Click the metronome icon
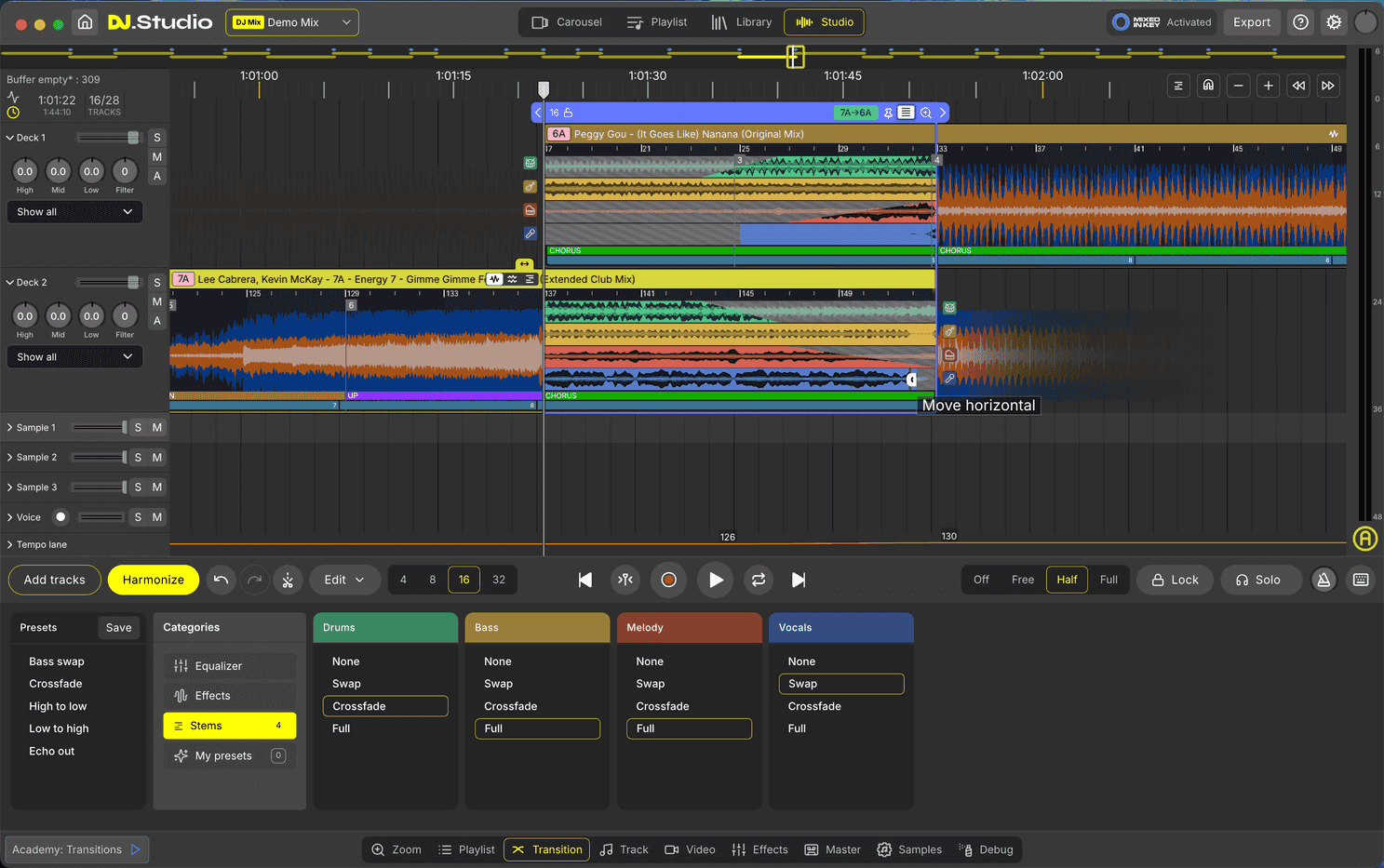 (x=1323, y=580)
